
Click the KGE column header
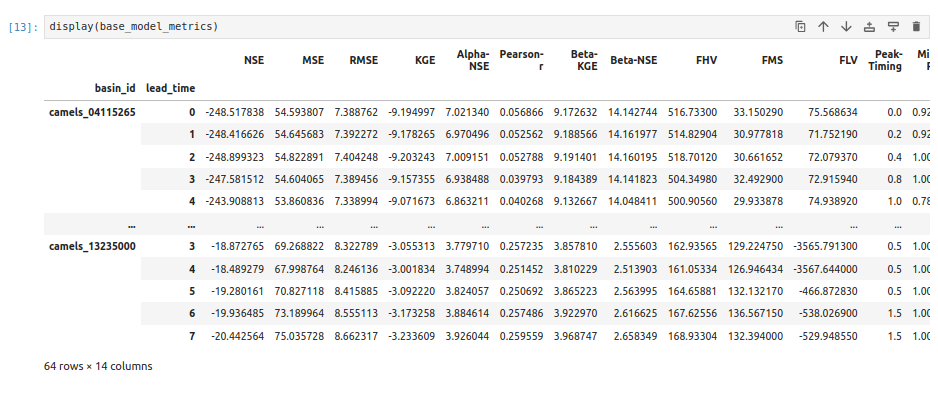click(424, 60)
